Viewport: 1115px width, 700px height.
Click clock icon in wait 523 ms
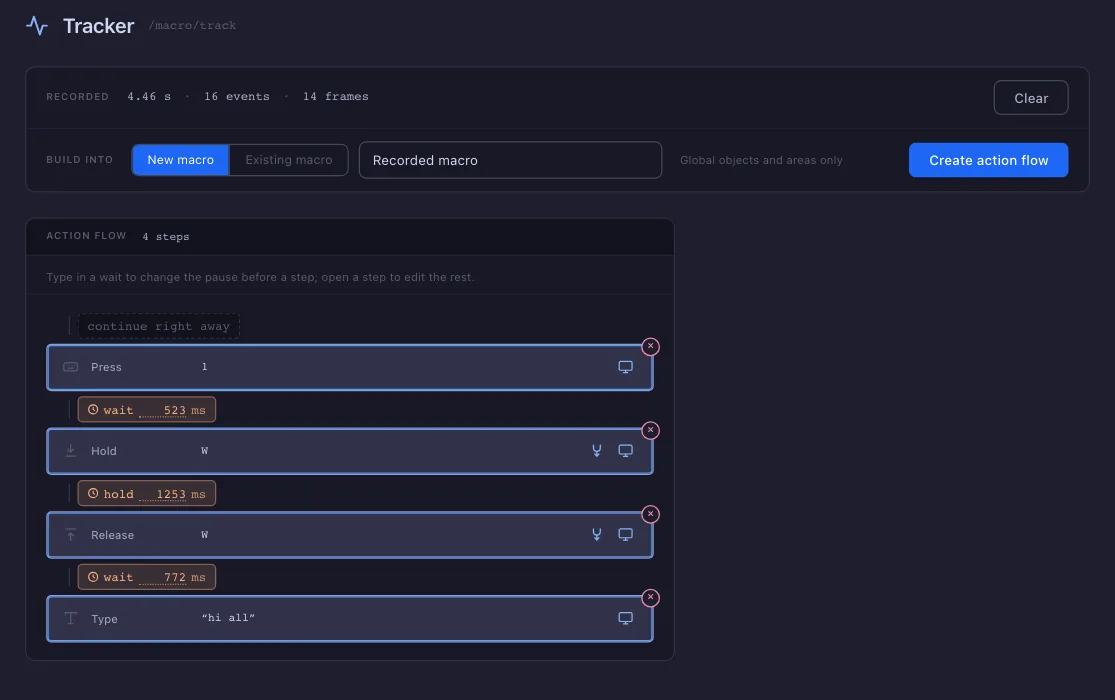(x=92, y=410)
